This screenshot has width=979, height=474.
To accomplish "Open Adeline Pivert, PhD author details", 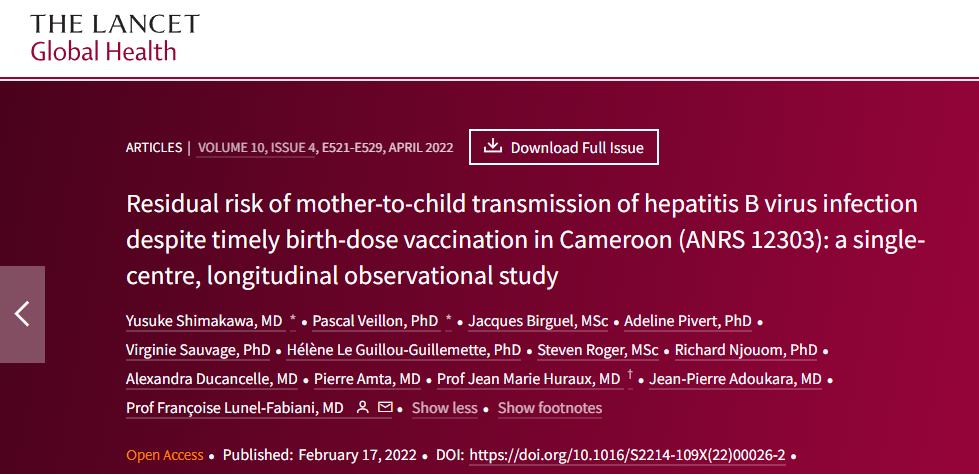I will click(687, 322).
